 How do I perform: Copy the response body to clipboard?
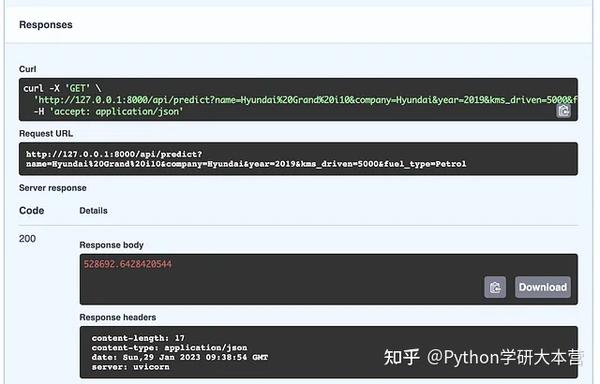[x=495, y=287]
